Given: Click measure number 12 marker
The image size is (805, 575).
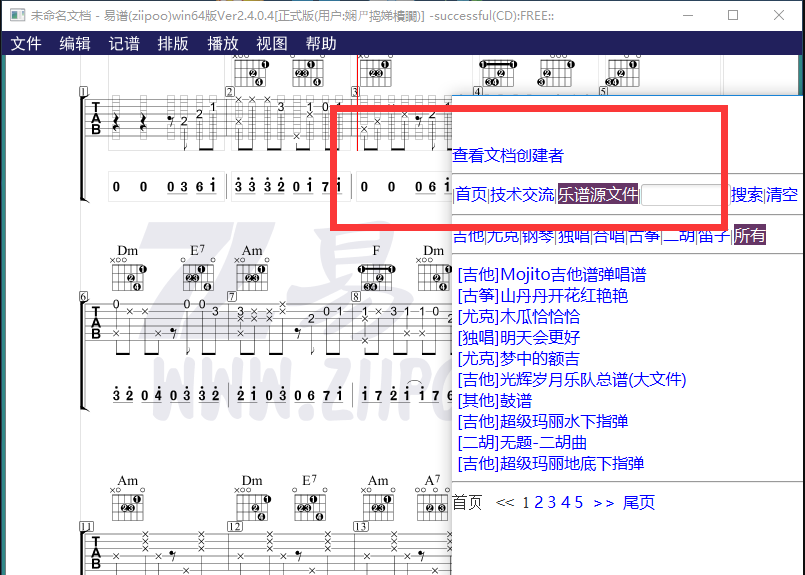Looking at the screenshot, I should pyautogui.click(x=235, y=526).
